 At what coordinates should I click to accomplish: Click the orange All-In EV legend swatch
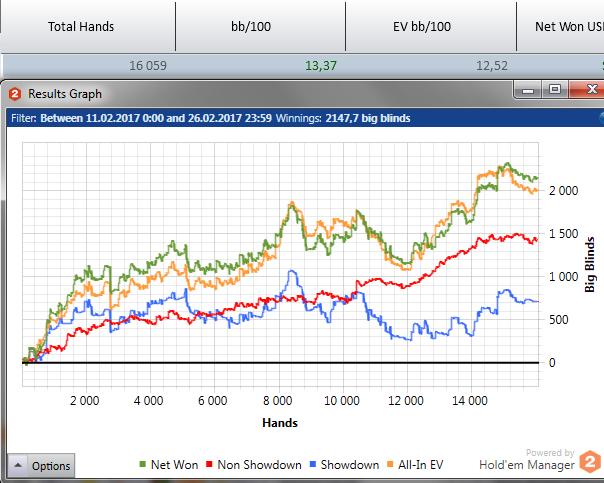pyautogui.click(x=390, y=464)
